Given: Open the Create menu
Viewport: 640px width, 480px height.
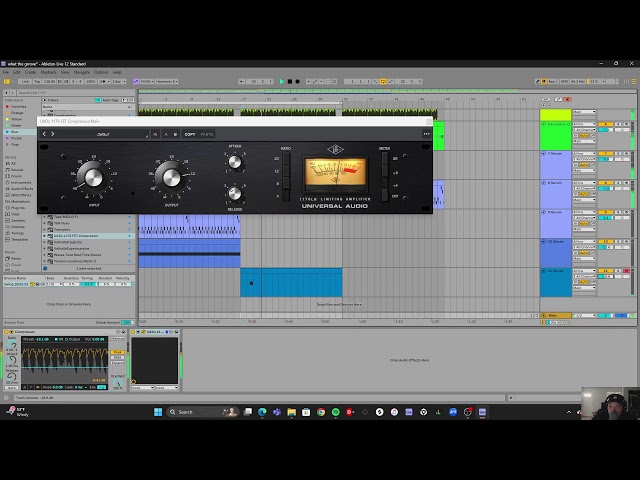Looking at the screenshot, I should pyautogui.click(x=30, y=72).
